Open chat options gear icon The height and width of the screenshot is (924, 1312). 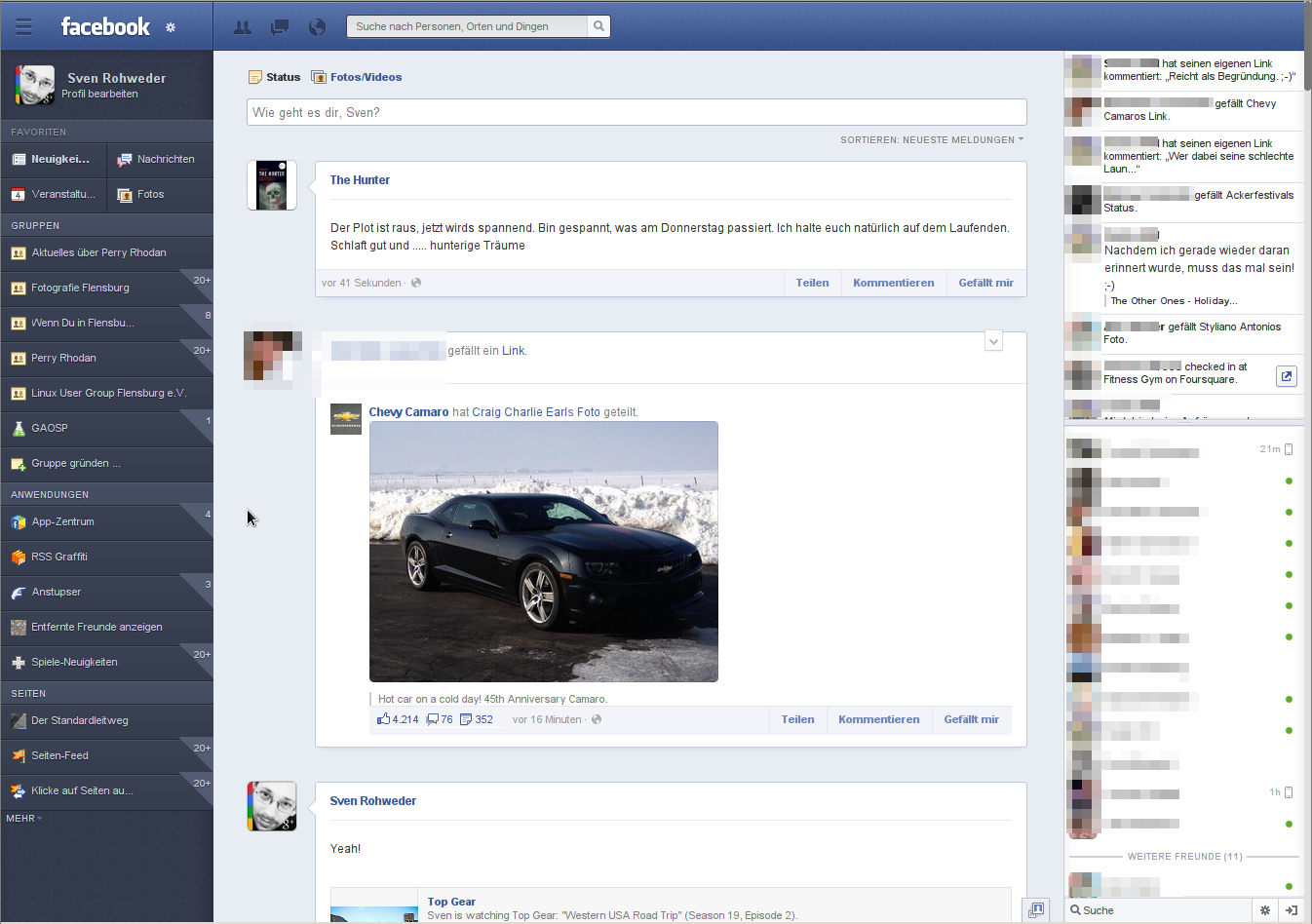pyautogui.click(x=1265, y=910)
